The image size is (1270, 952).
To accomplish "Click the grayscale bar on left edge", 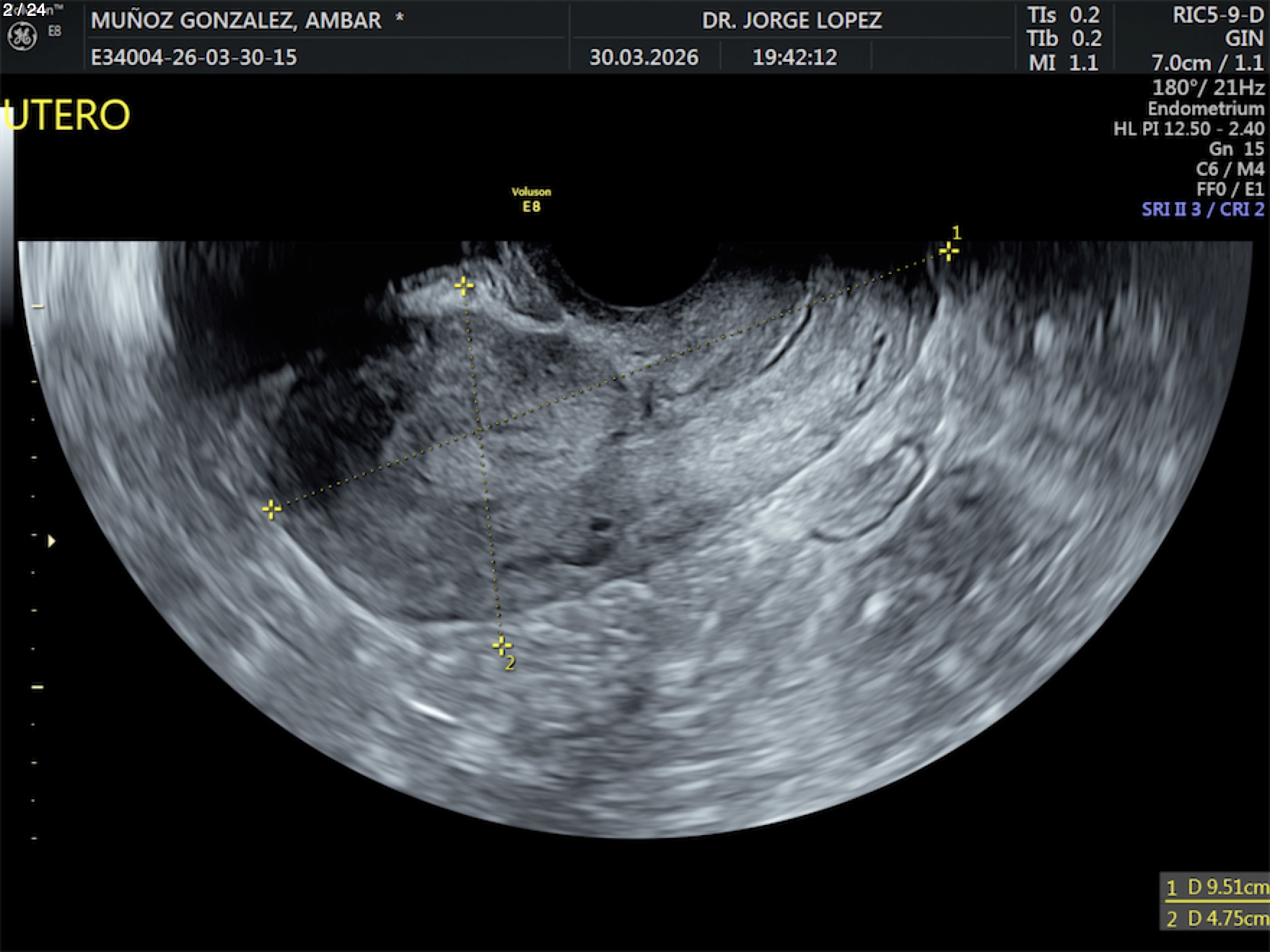I will [7, 216].
